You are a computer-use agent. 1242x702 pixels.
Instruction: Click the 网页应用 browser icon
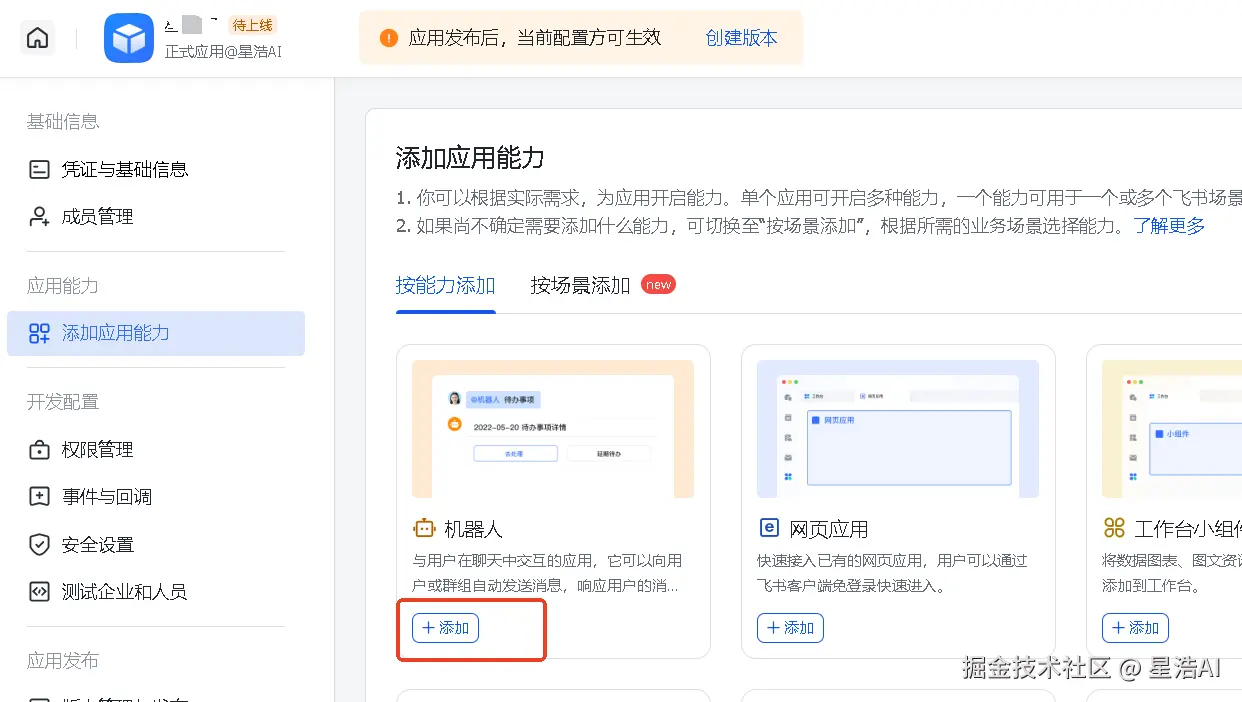769,528
